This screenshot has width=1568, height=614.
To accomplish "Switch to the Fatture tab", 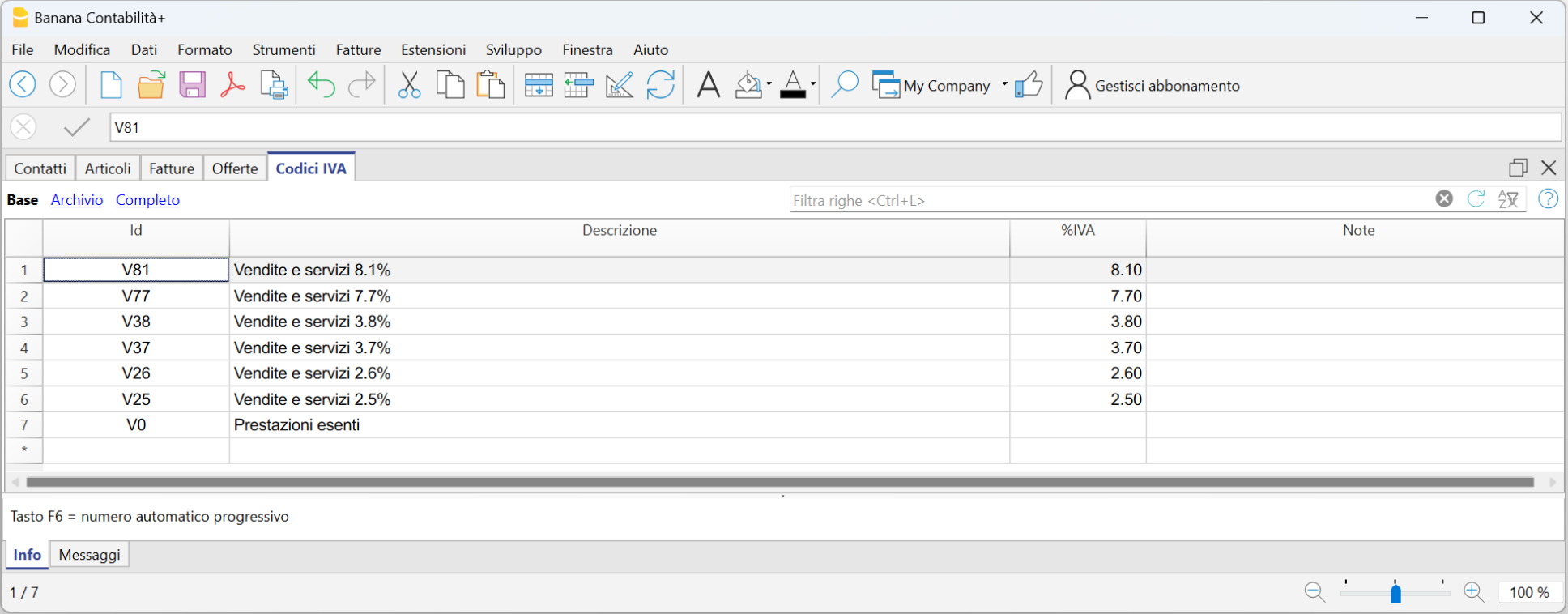I will tap(171, 168).
